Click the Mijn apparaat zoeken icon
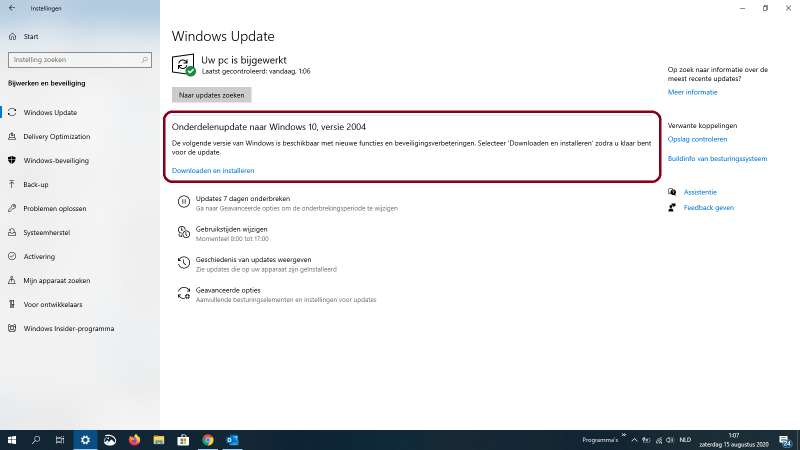800x450 pixels. coord(12,280)
